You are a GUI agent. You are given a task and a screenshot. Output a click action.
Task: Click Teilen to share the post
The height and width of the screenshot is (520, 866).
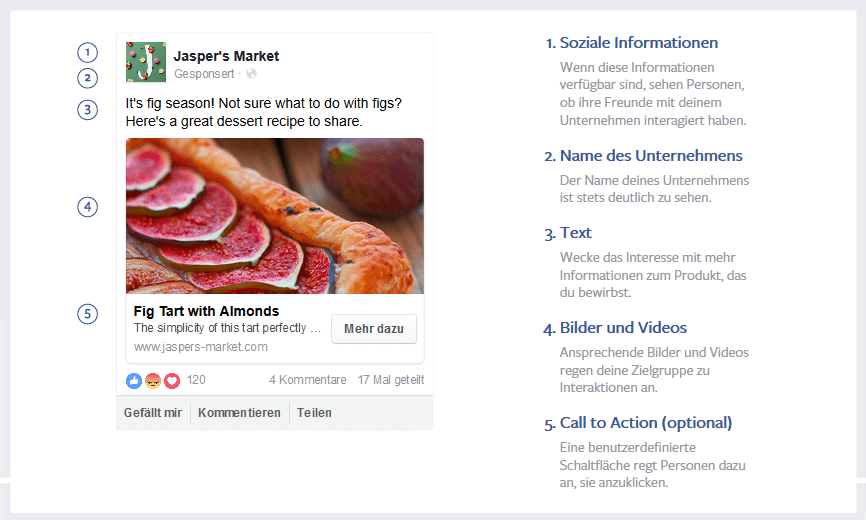314,413
